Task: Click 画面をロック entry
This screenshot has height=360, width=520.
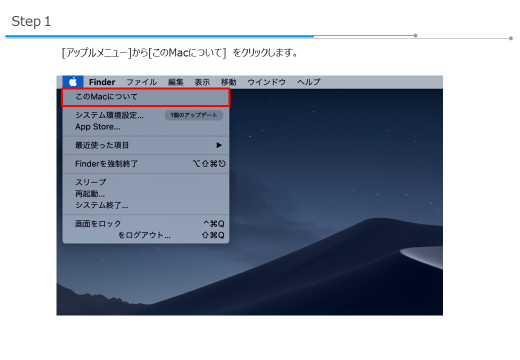Action: [x=146, y=224]
